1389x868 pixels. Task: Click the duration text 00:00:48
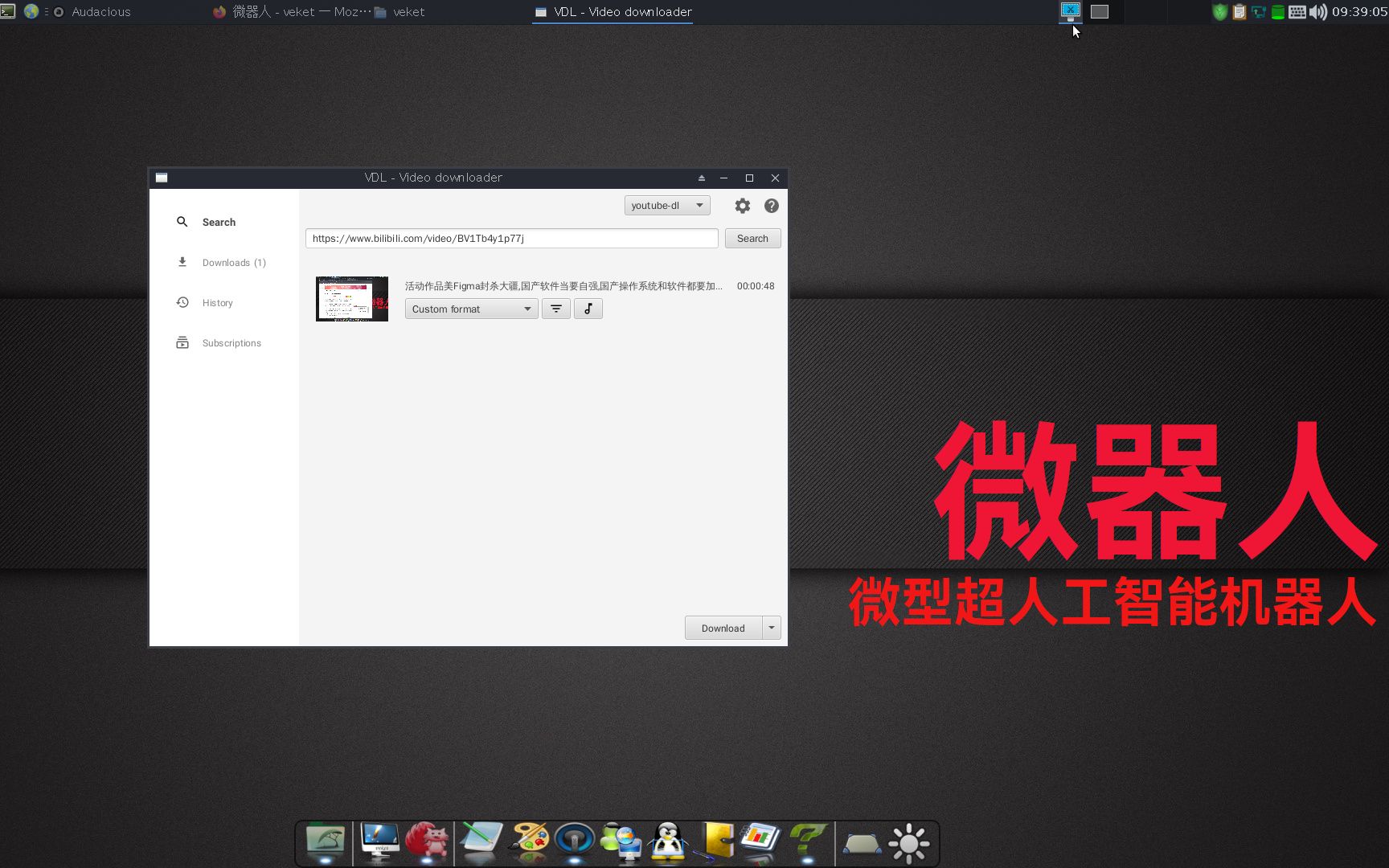(756, 286)
